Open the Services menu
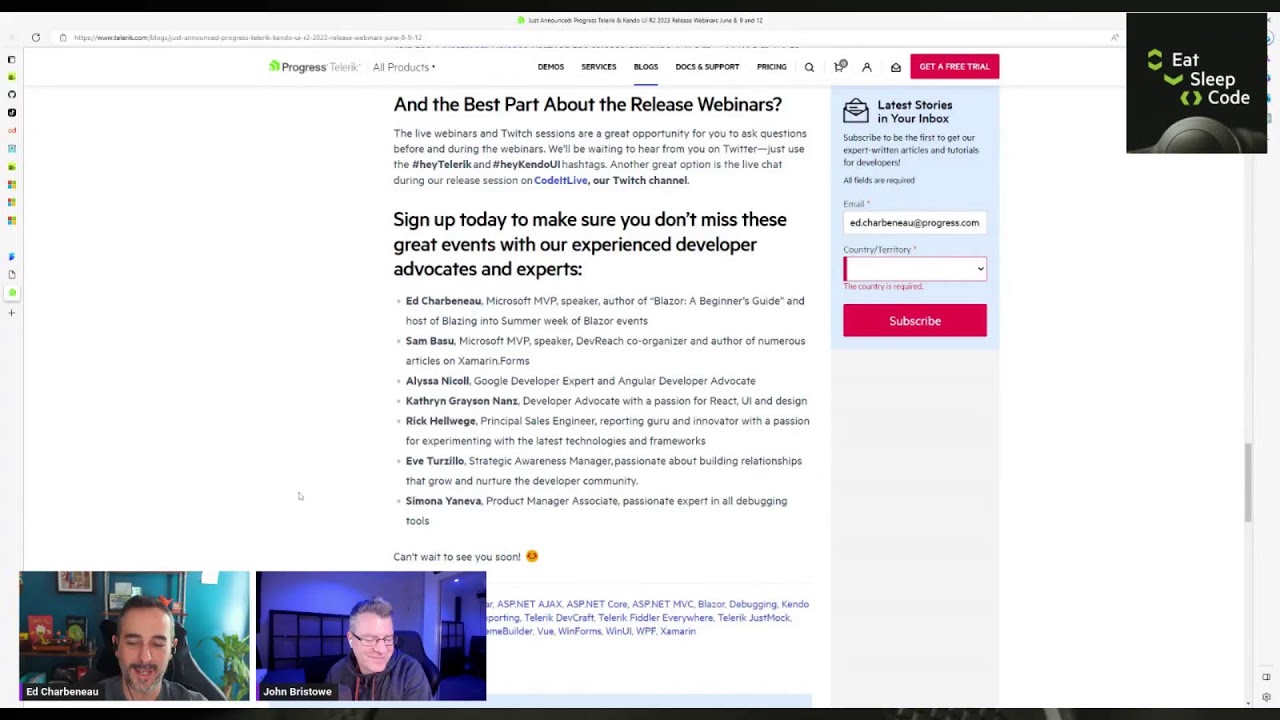Image resolution: width=1280 pixels, height=720 pixels. tap(599, 67)
